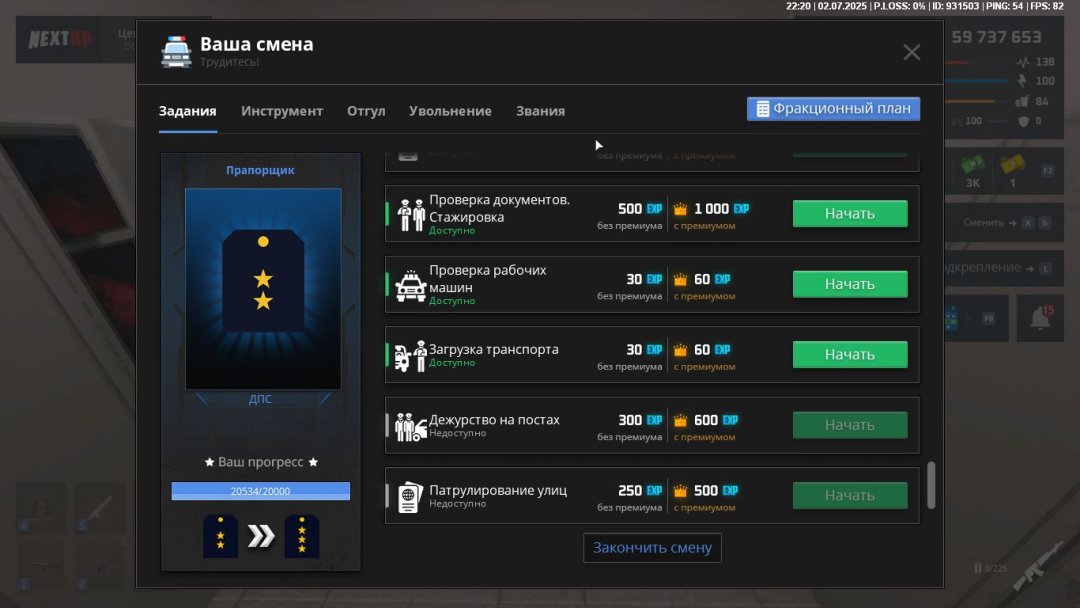The width and height of the screenshot is (1080, 608).
Task: Open the Отгул tab
Action: pyautogui.click(x=366, y=111)
